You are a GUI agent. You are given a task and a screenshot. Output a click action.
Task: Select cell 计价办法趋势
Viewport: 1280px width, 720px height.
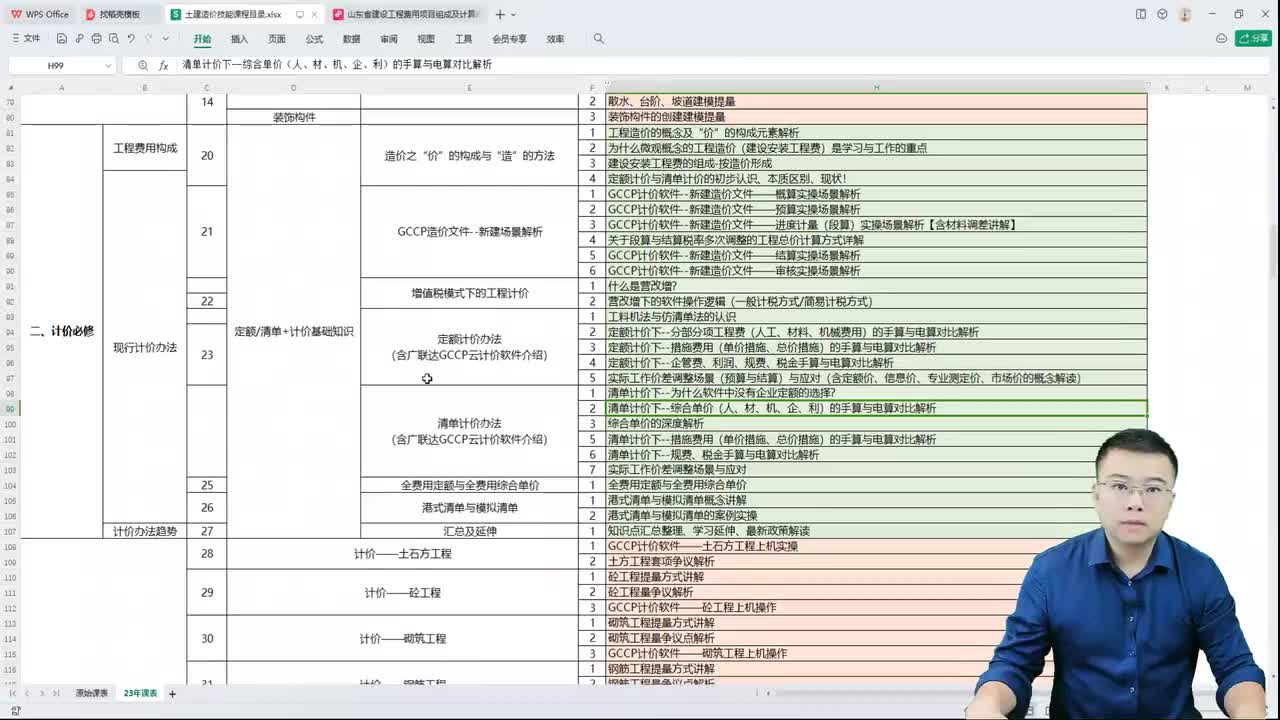[145, 531]
